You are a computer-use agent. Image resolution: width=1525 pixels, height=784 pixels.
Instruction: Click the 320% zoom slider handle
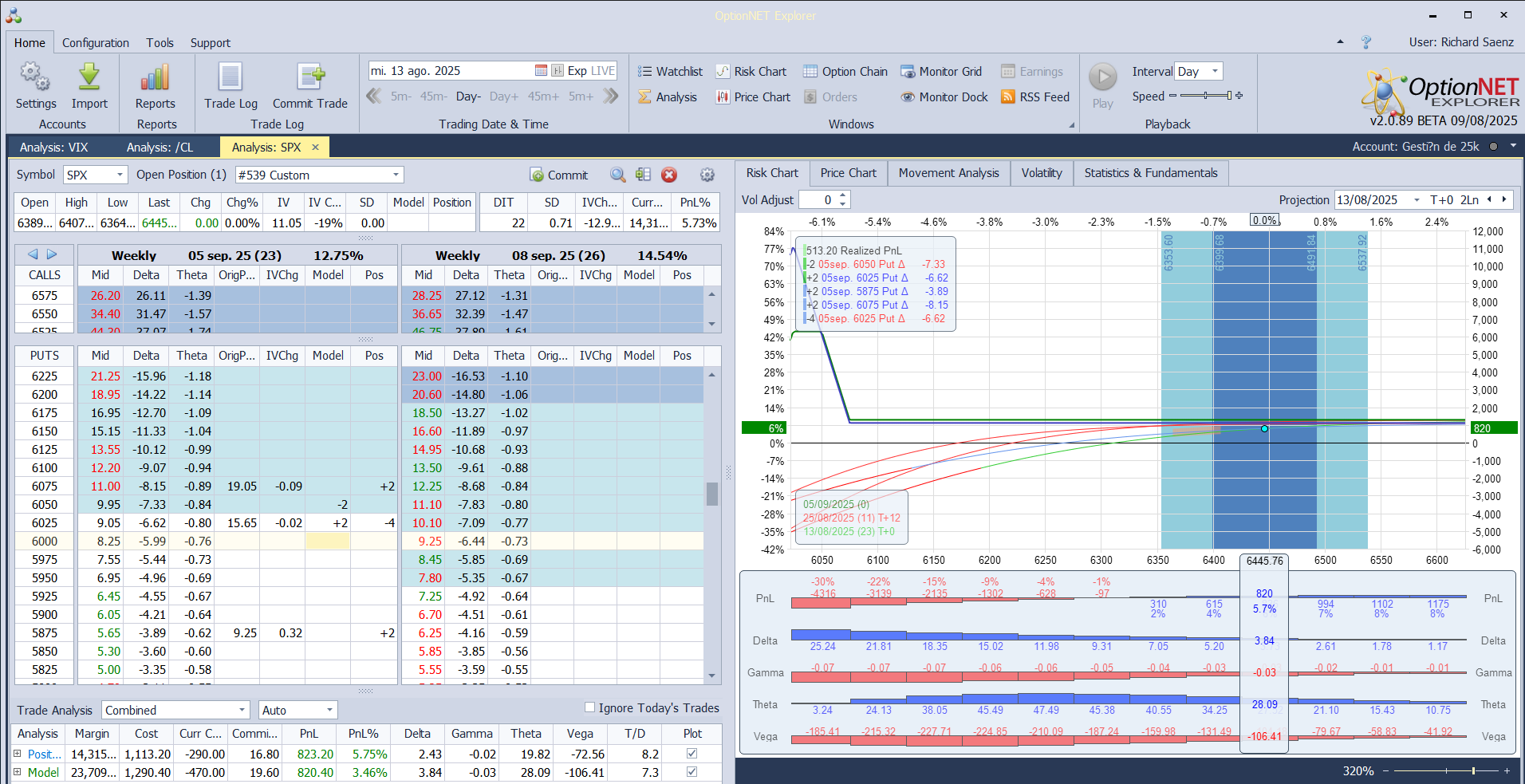click(1473, 771)
